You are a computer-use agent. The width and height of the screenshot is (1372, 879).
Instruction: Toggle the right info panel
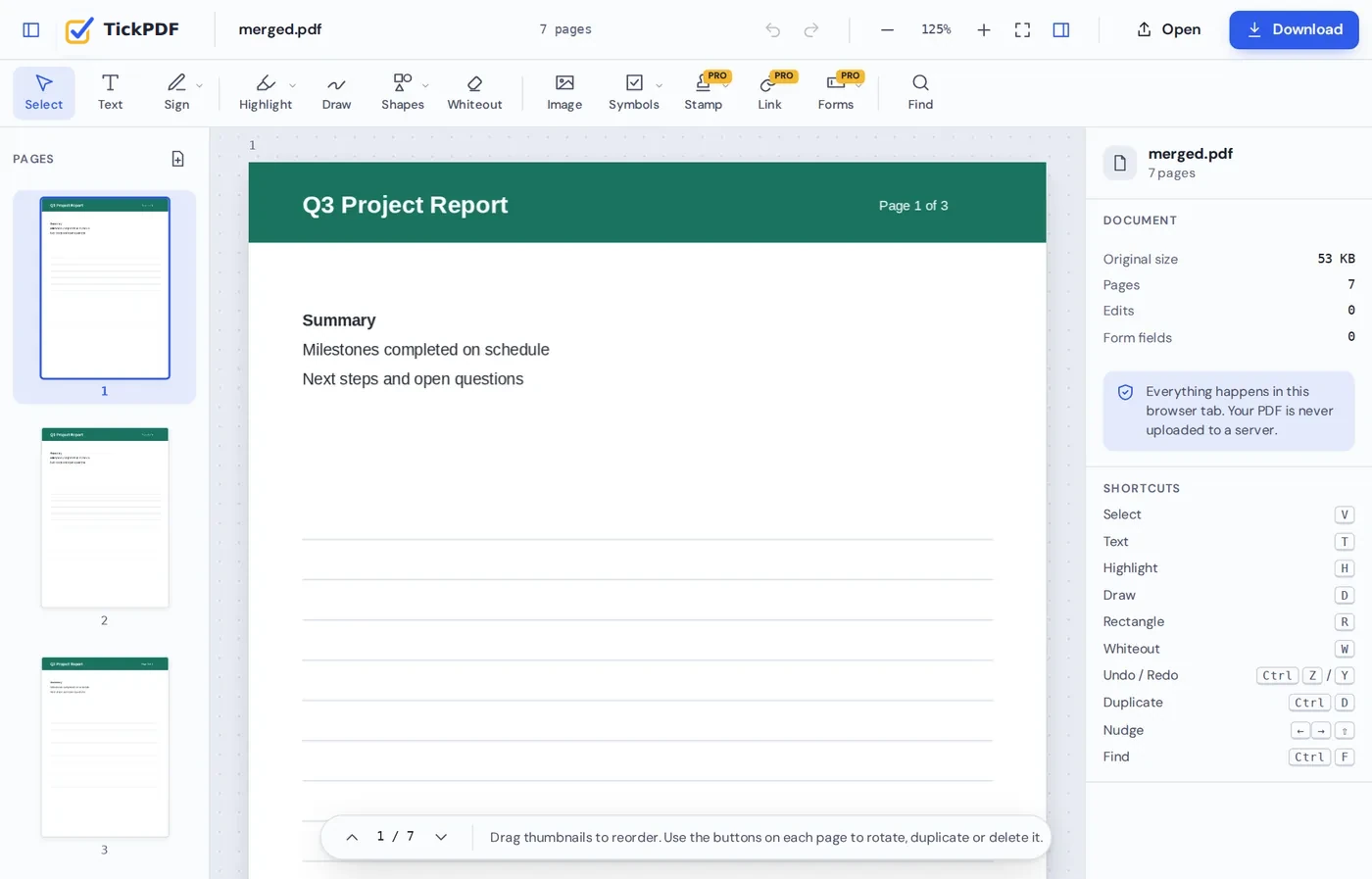coord(1060,29)
